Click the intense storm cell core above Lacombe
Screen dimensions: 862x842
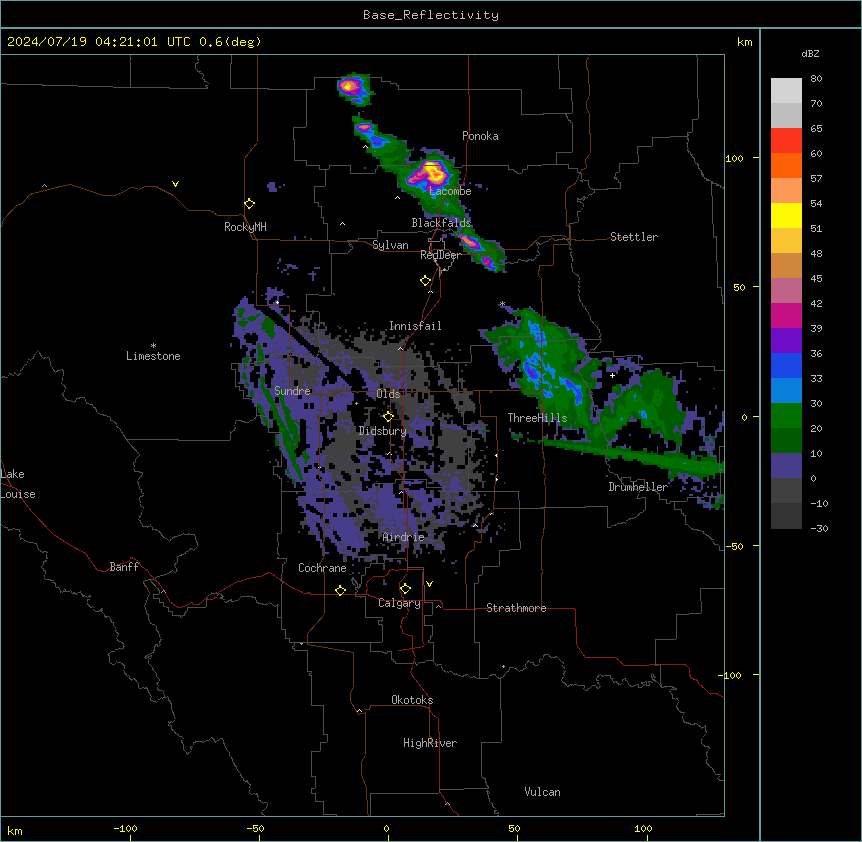point(432,173)
